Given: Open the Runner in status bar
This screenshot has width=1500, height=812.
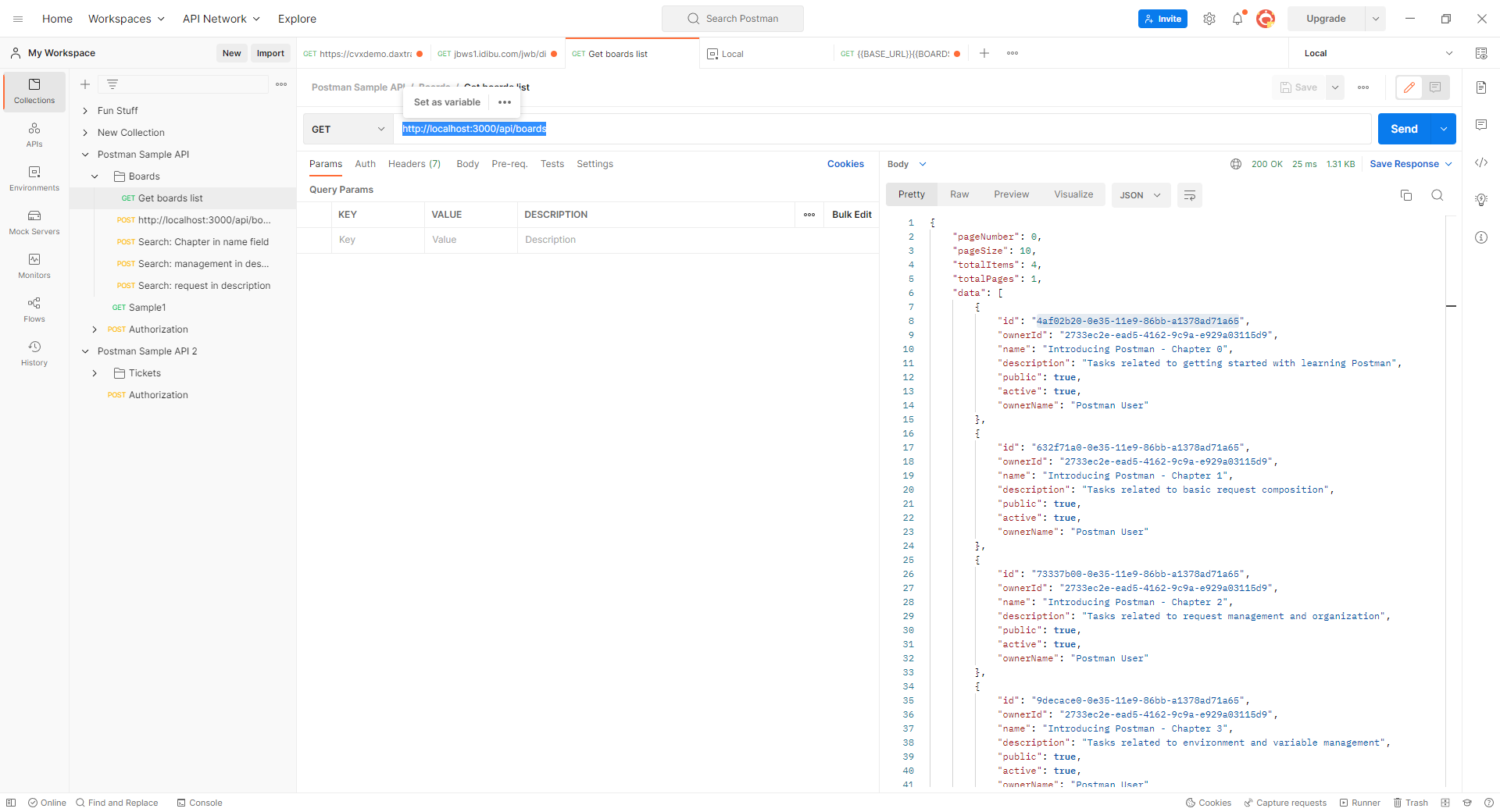Looking at the screenshot, I should pos(1360,803).
